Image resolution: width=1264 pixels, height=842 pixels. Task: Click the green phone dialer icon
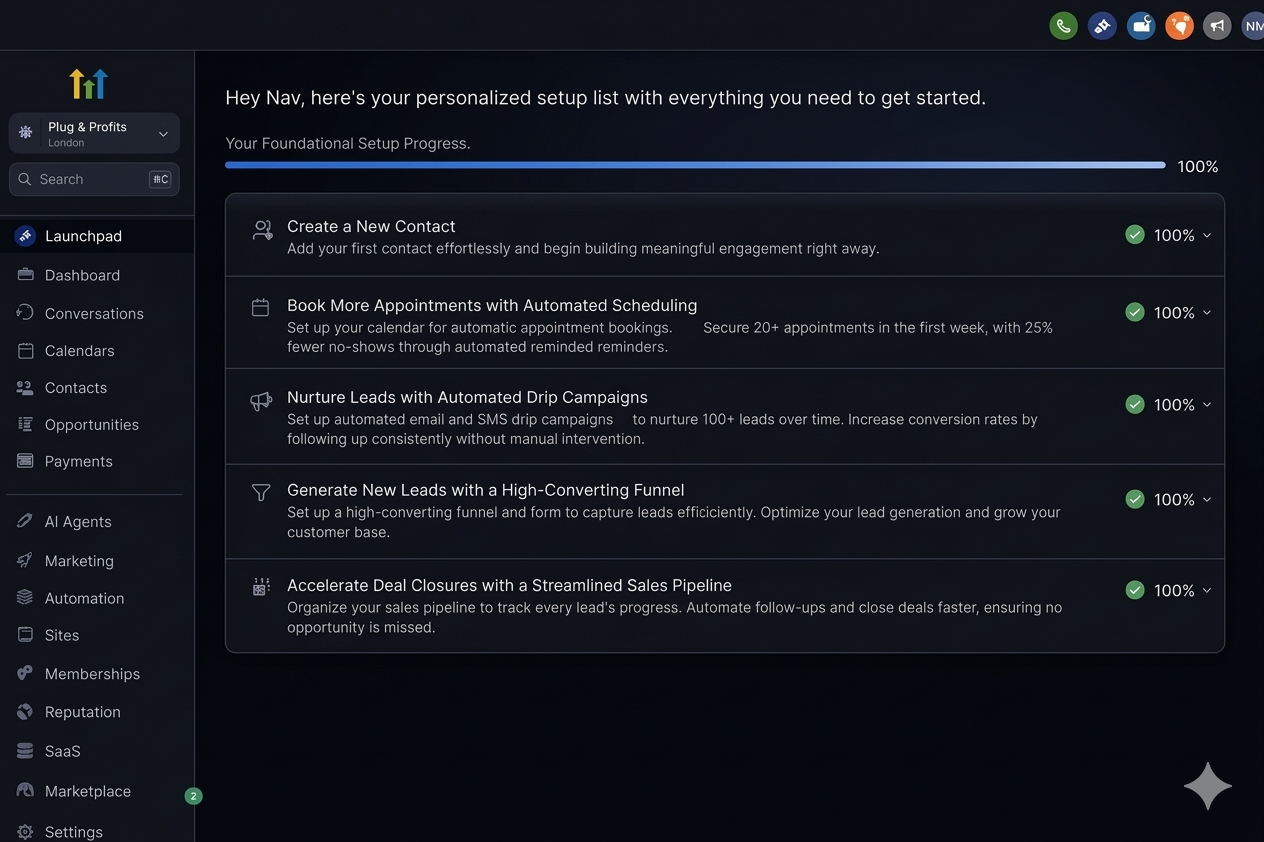tap(1063, 26)
